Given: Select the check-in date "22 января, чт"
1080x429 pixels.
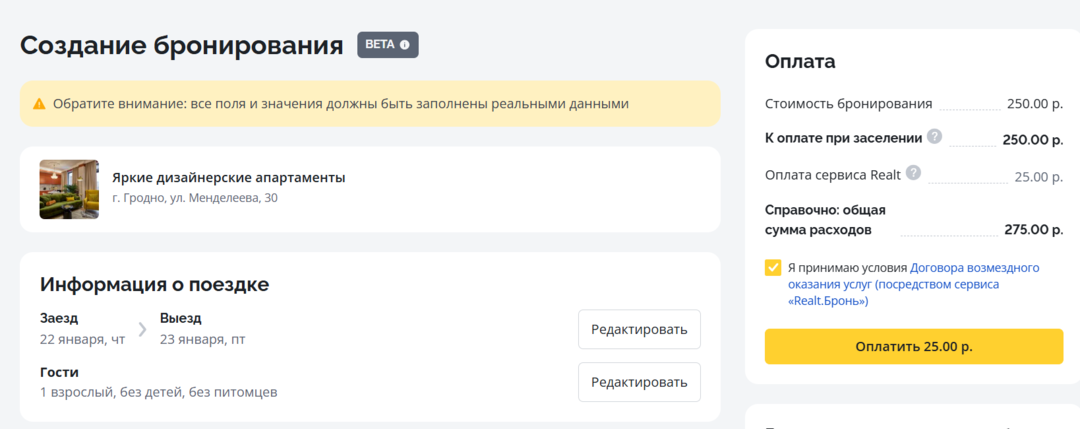Looking at the screenshot, I should point(82,339).
